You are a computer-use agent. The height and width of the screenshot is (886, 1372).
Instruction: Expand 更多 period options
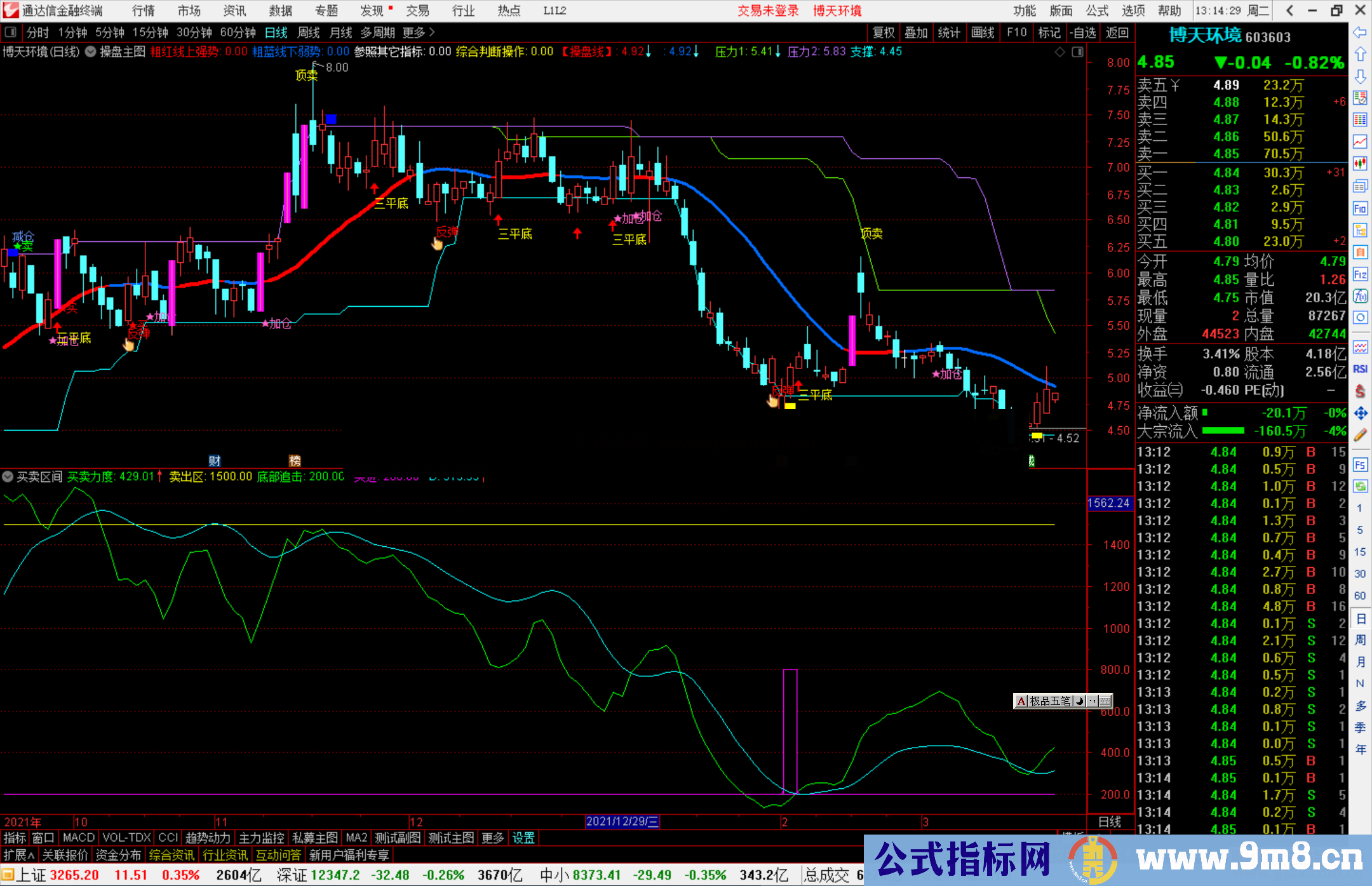tap(418, 32)
